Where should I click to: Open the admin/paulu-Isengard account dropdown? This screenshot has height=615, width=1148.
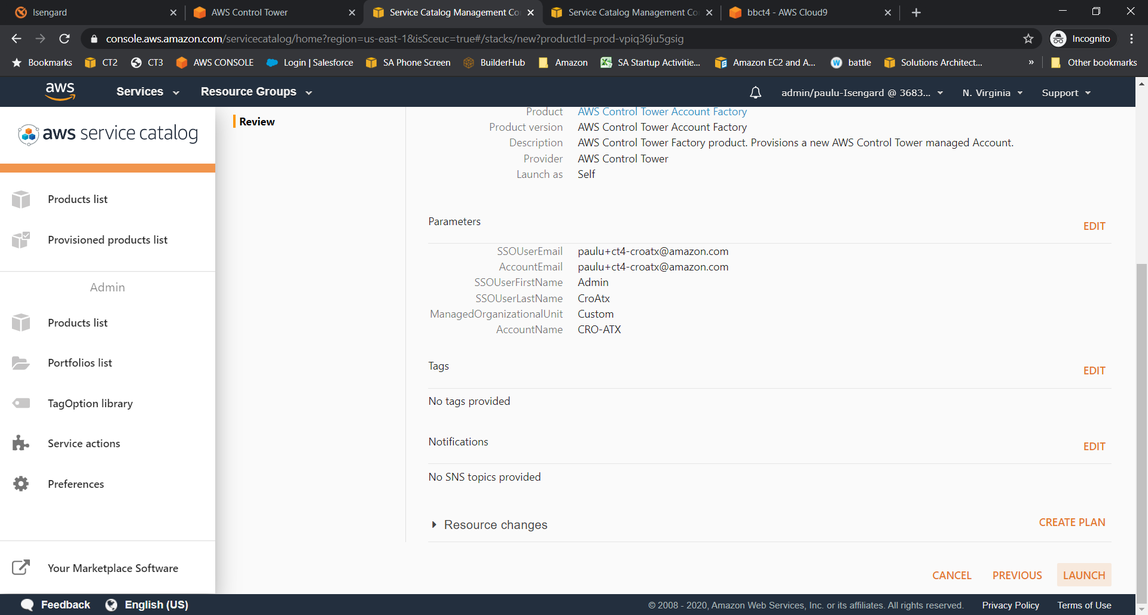tap(862, 93)
